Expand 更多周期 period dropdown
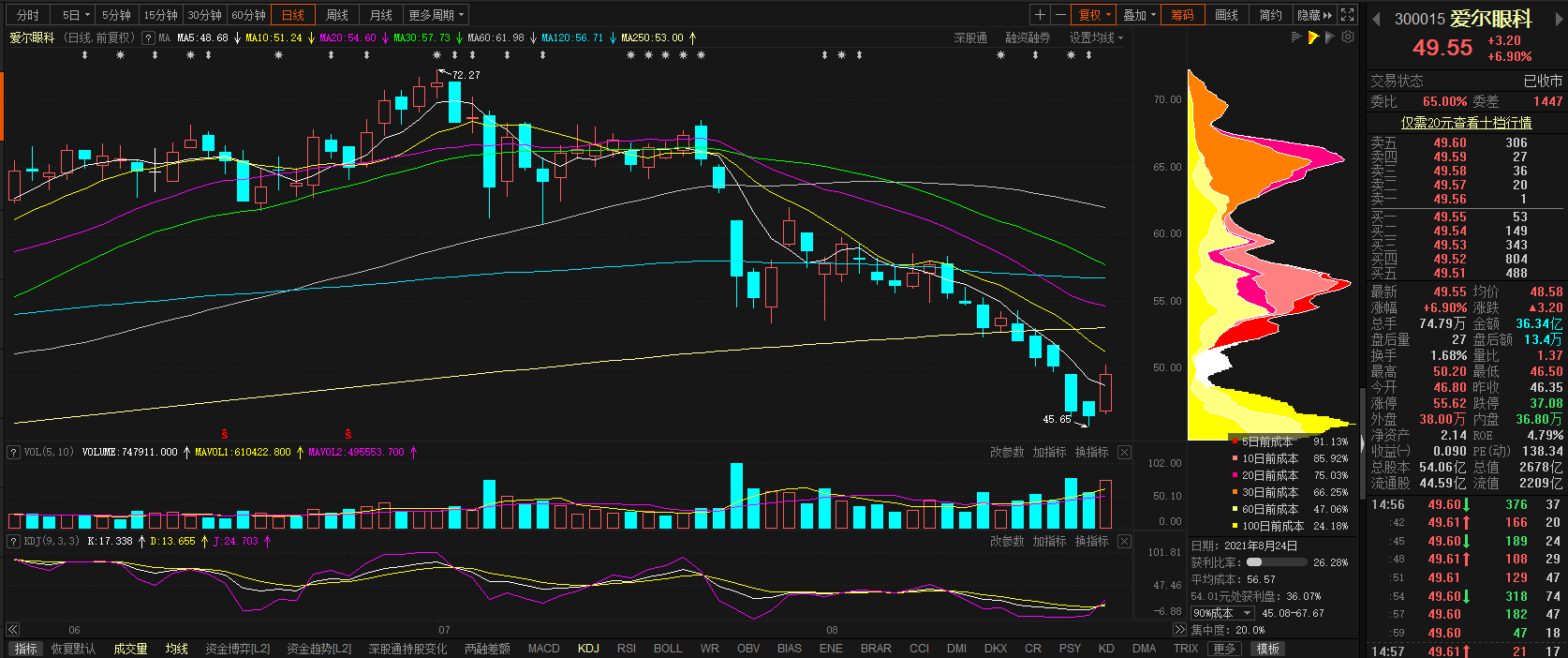Viewport: 1568px width, 658px height. pos(436,15)
